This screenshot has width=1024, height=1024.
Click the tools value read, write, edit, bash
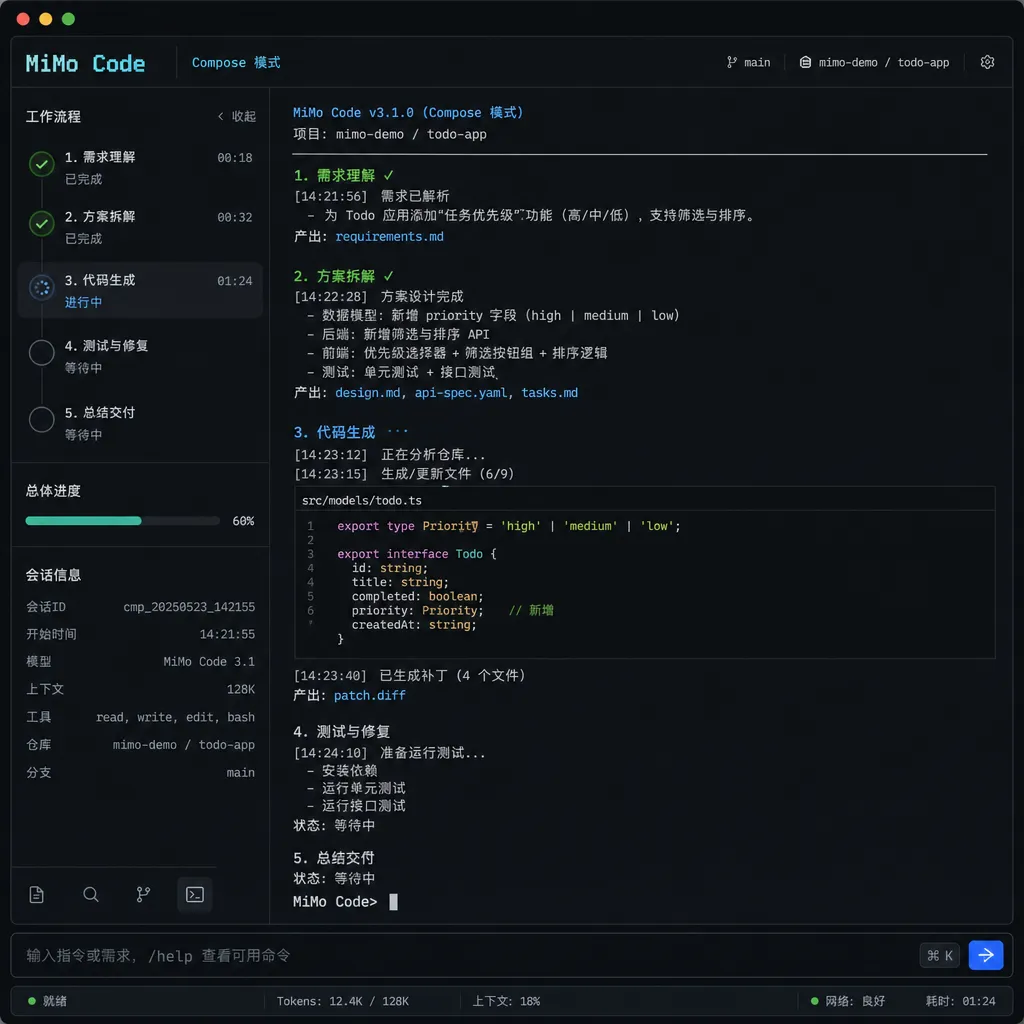(176, 717)
